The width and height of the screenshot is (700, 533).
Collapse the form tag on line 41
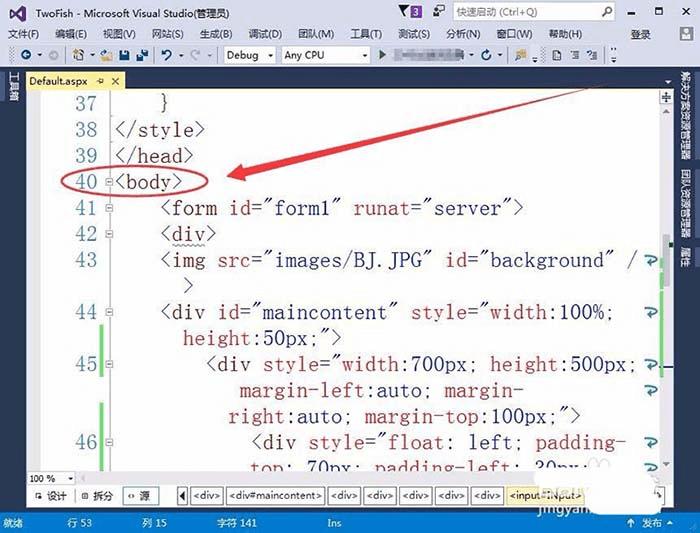pyautogui.click(x=109, y=208)
